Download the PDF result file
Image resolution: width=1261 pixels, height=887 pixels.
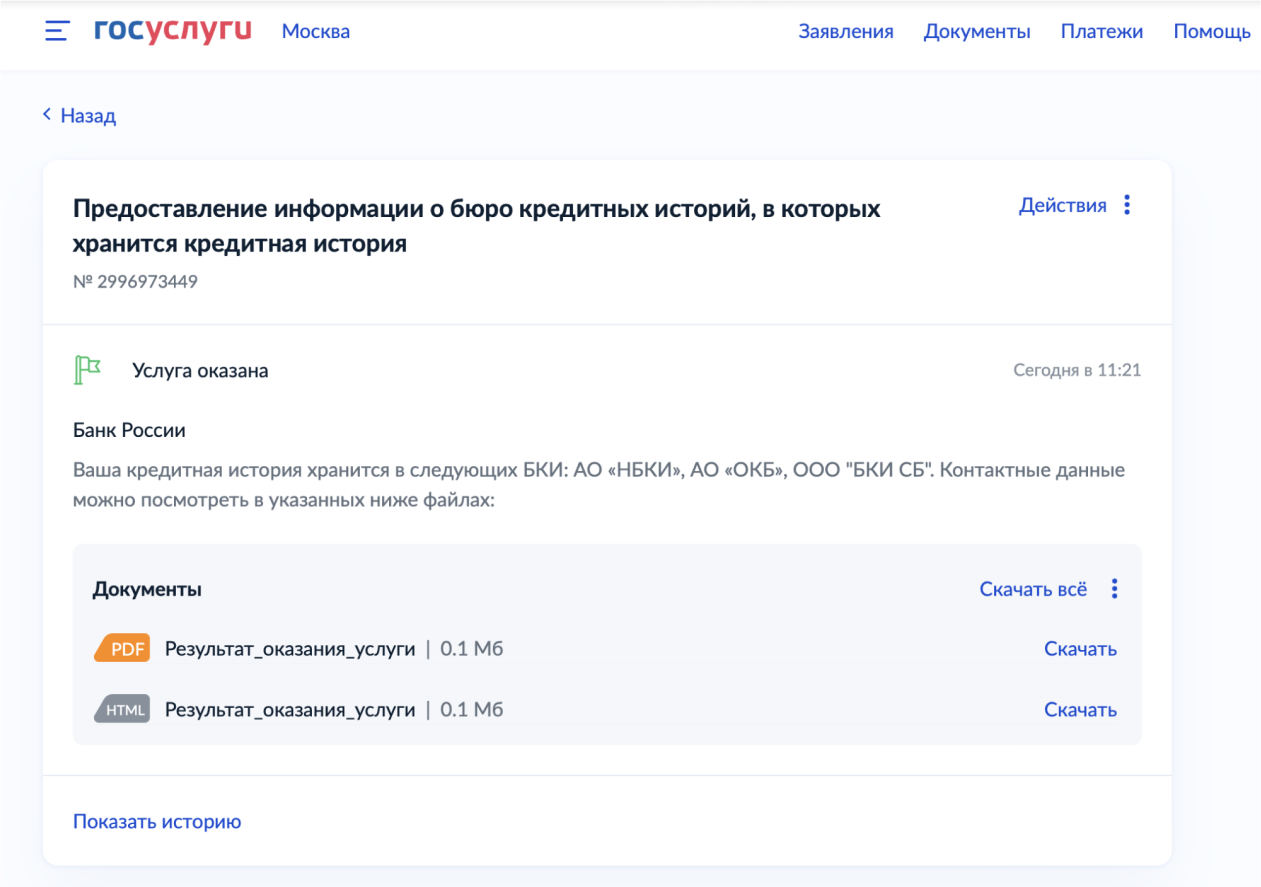point(1080,649)
